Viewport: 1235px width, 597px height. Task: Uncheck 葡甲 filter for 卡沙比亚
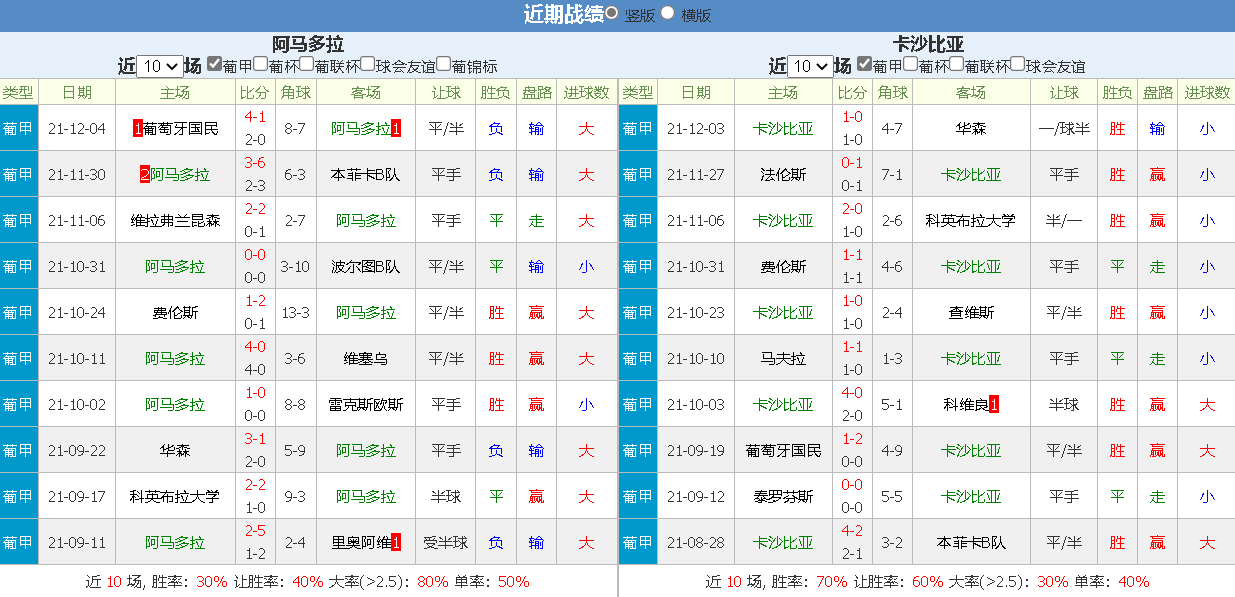coord(864,64)
